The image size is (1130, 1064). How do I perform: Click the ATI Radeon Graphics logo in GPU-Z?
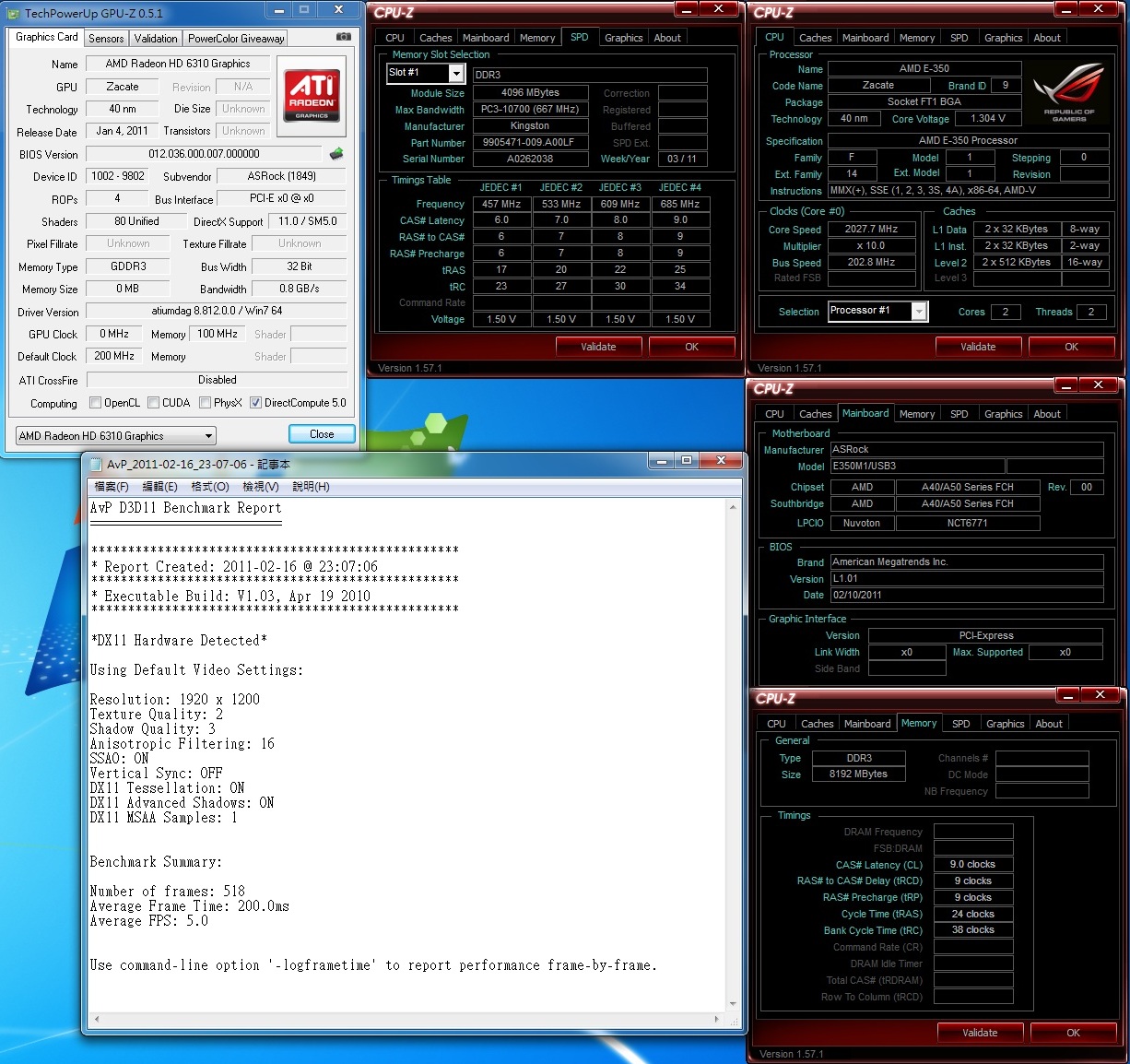(312, 96)
